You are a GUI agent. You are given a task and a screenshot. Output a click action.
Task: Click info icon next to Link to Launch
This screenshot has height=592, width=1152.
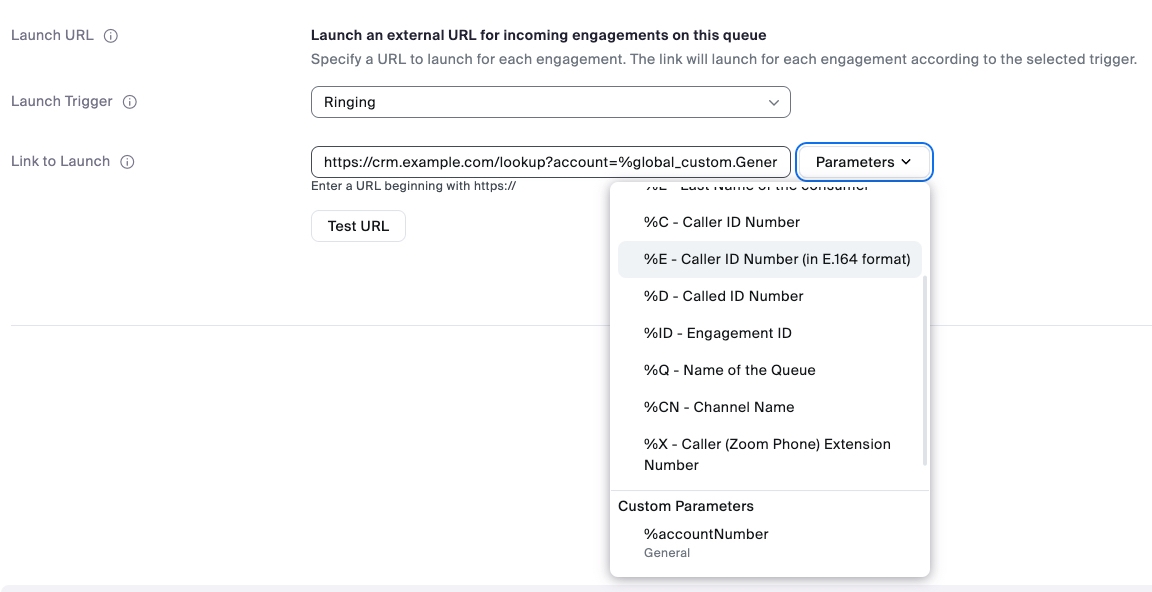(127, 162)
